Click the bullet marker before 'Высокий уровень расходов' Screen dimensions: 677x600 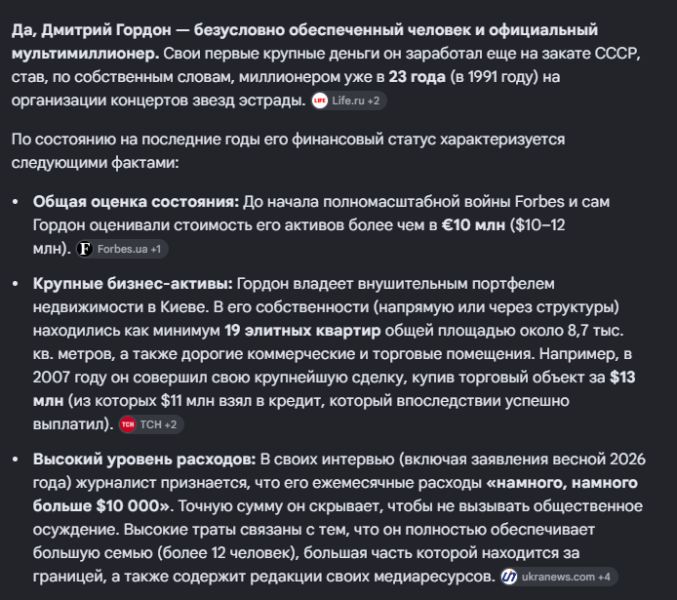[16, 459]
